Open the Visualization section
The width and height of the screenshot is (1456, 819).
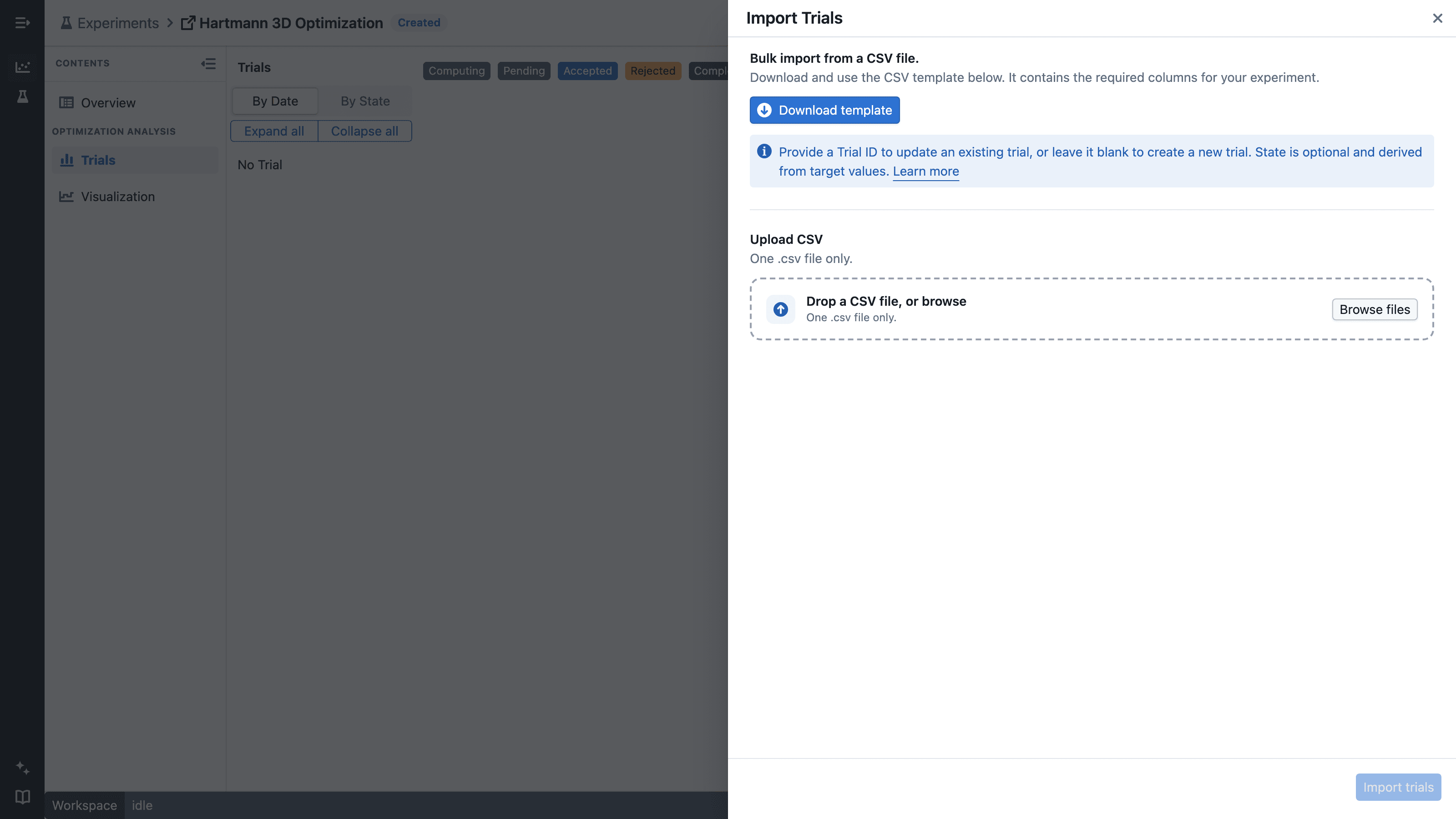135,196
